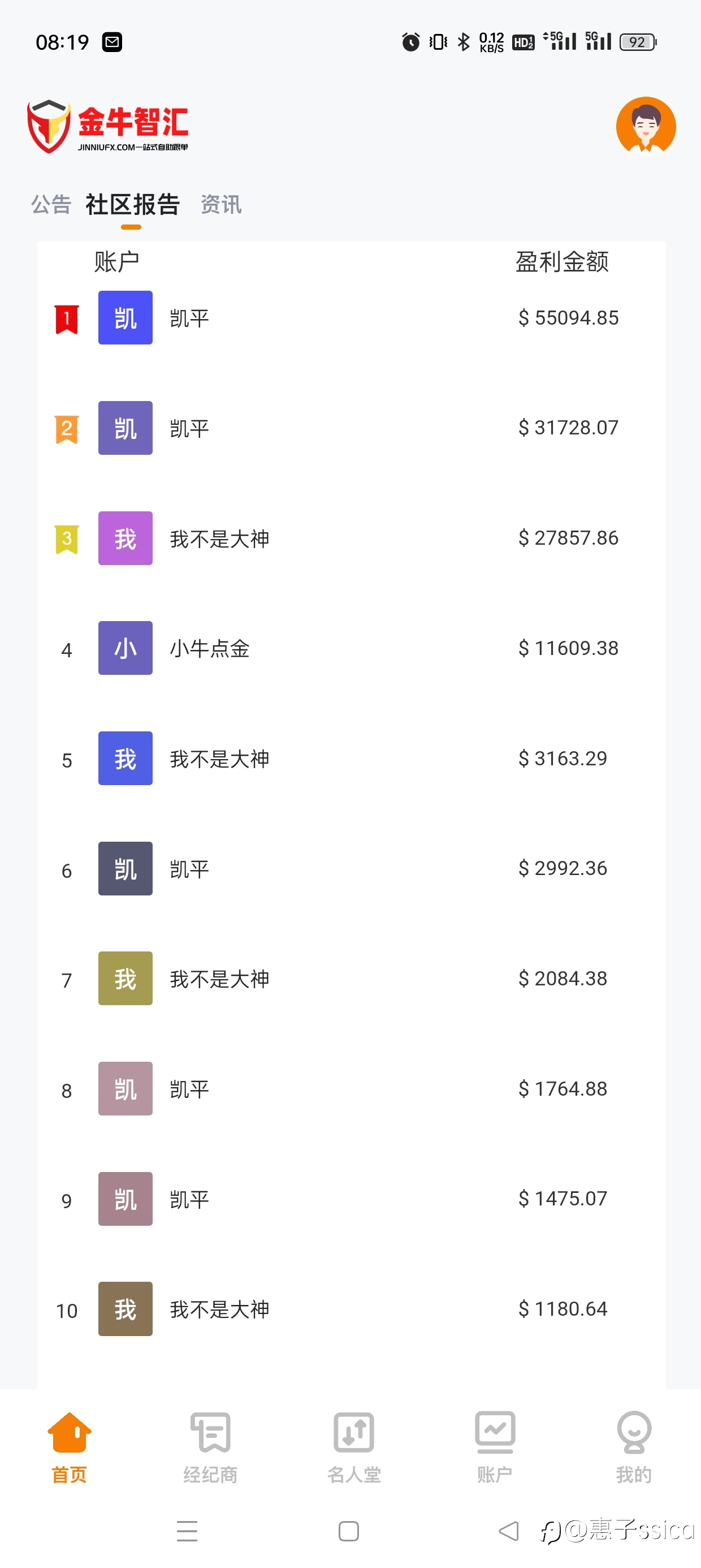Go to 首页 home icon
701x1568 pixels.
coord(70,1432)
